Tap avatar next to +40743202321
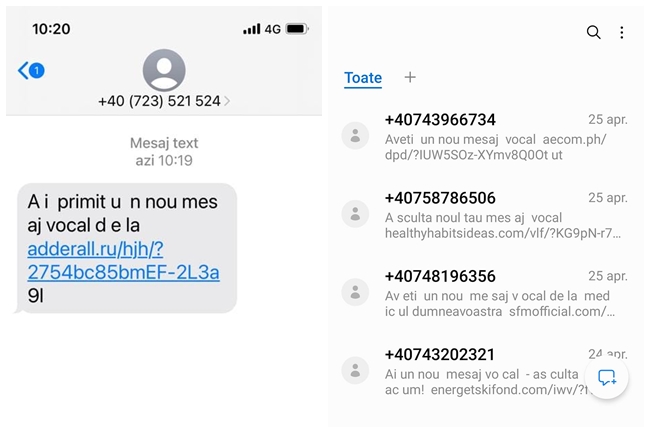650x433 pixels. coord(355,369)
